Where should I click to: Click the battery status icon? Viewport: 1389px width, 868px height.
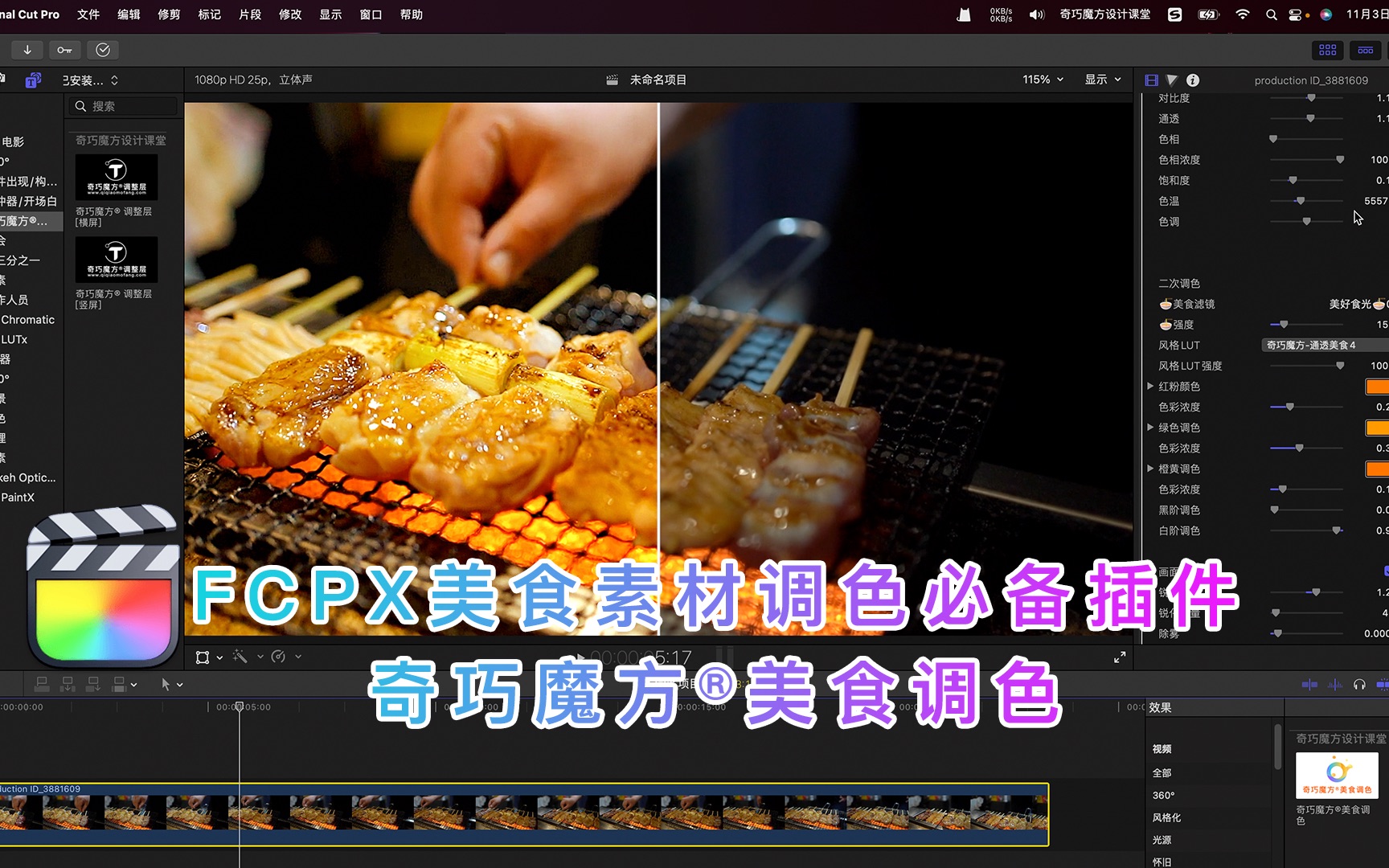coord(1209,14)
